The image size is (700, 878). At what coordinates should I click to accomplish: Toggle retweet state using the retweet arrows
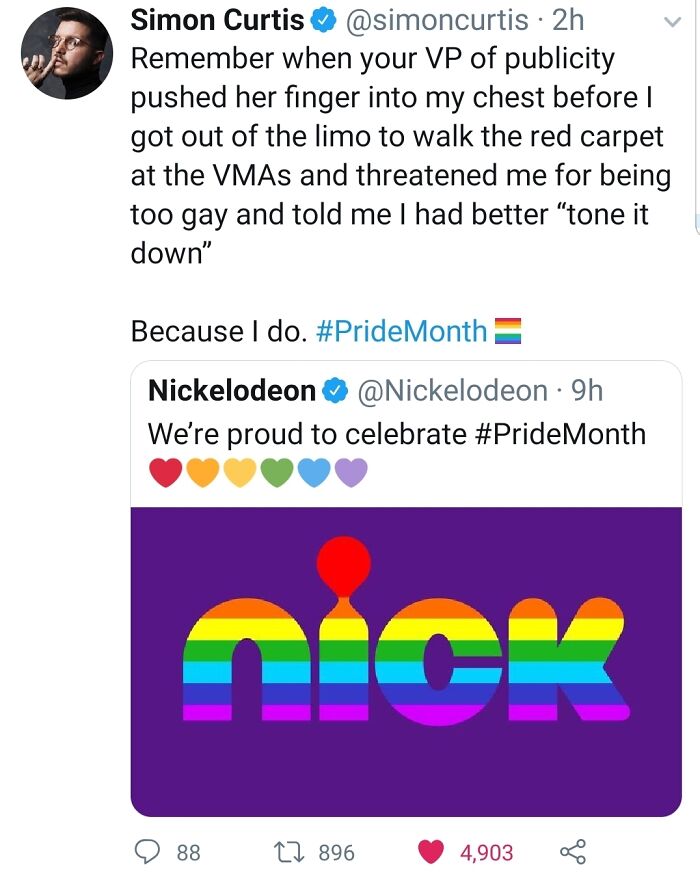coord(287,852)
